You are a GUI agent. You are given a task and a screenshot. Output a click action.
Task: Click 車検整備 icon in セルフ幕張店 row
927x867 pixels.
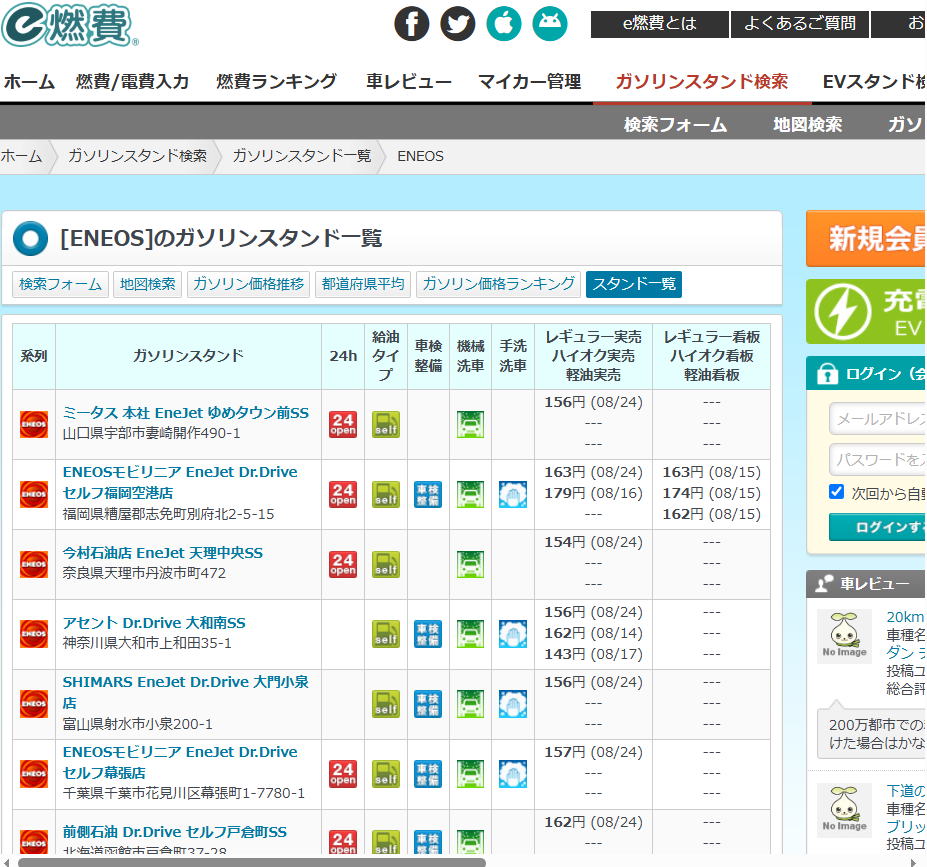tap(427, 774)
